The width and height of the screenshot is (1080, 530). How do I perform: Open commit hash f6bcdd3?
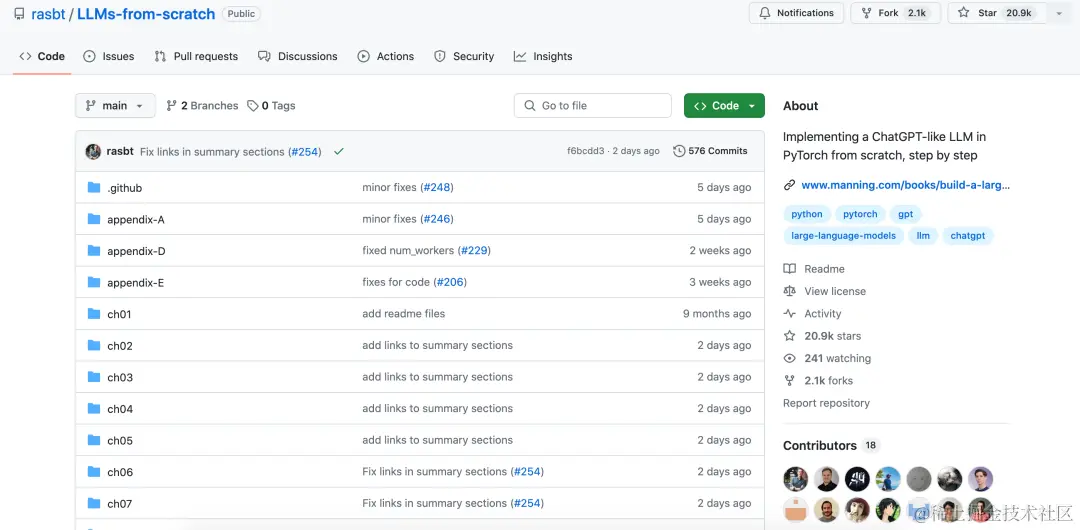pos(585,151)
